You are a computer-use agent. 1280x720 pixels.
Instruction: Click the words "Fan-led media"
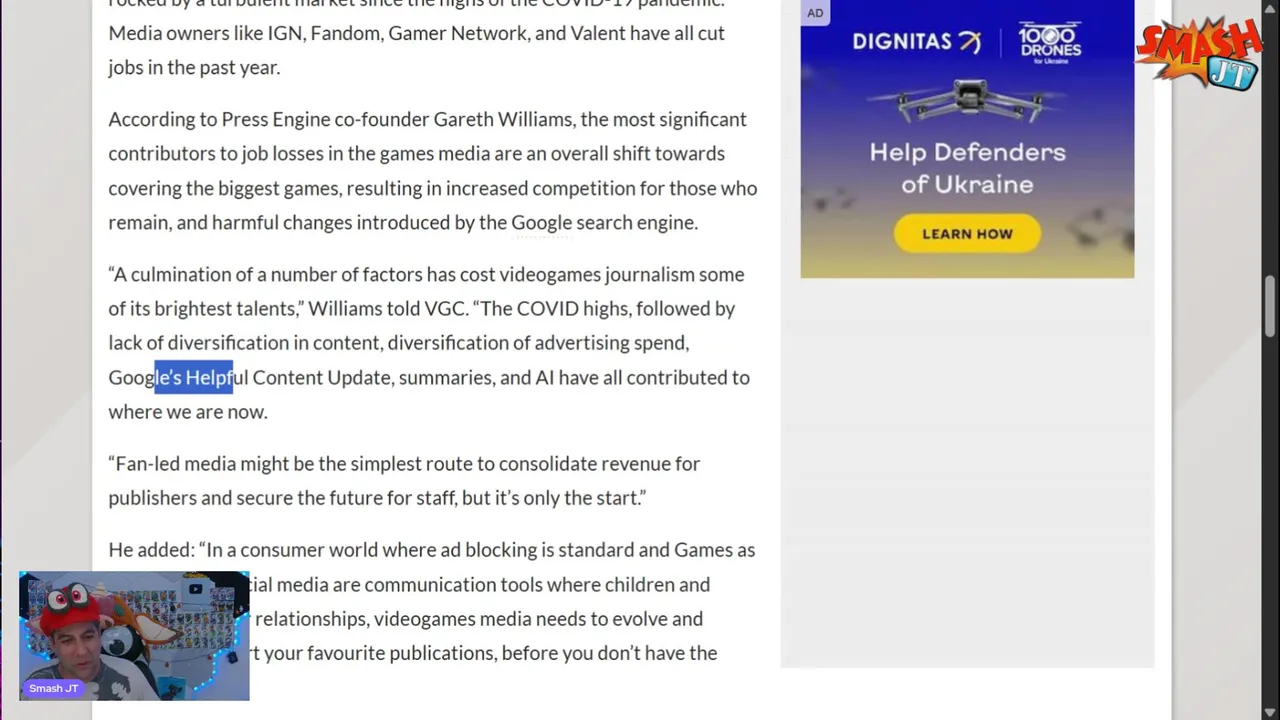point(176,463)
